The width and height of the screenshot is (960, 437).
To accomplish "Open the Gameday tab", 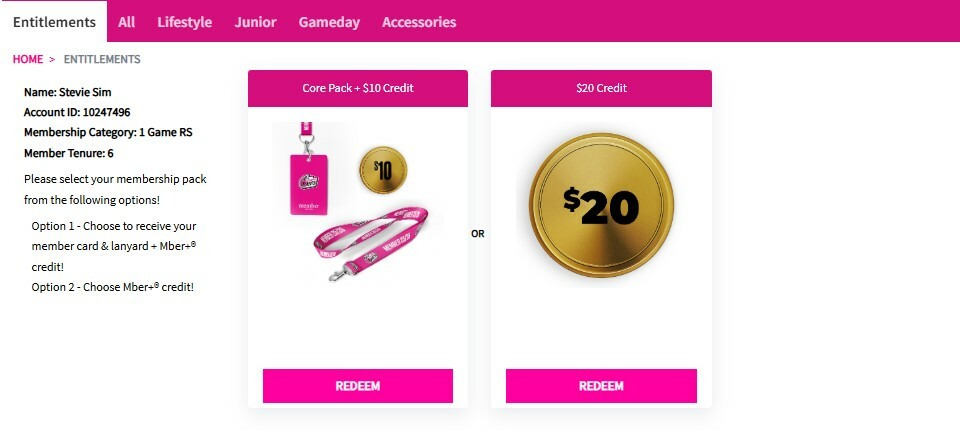I will pyautogui.click(x=329, y=22).
